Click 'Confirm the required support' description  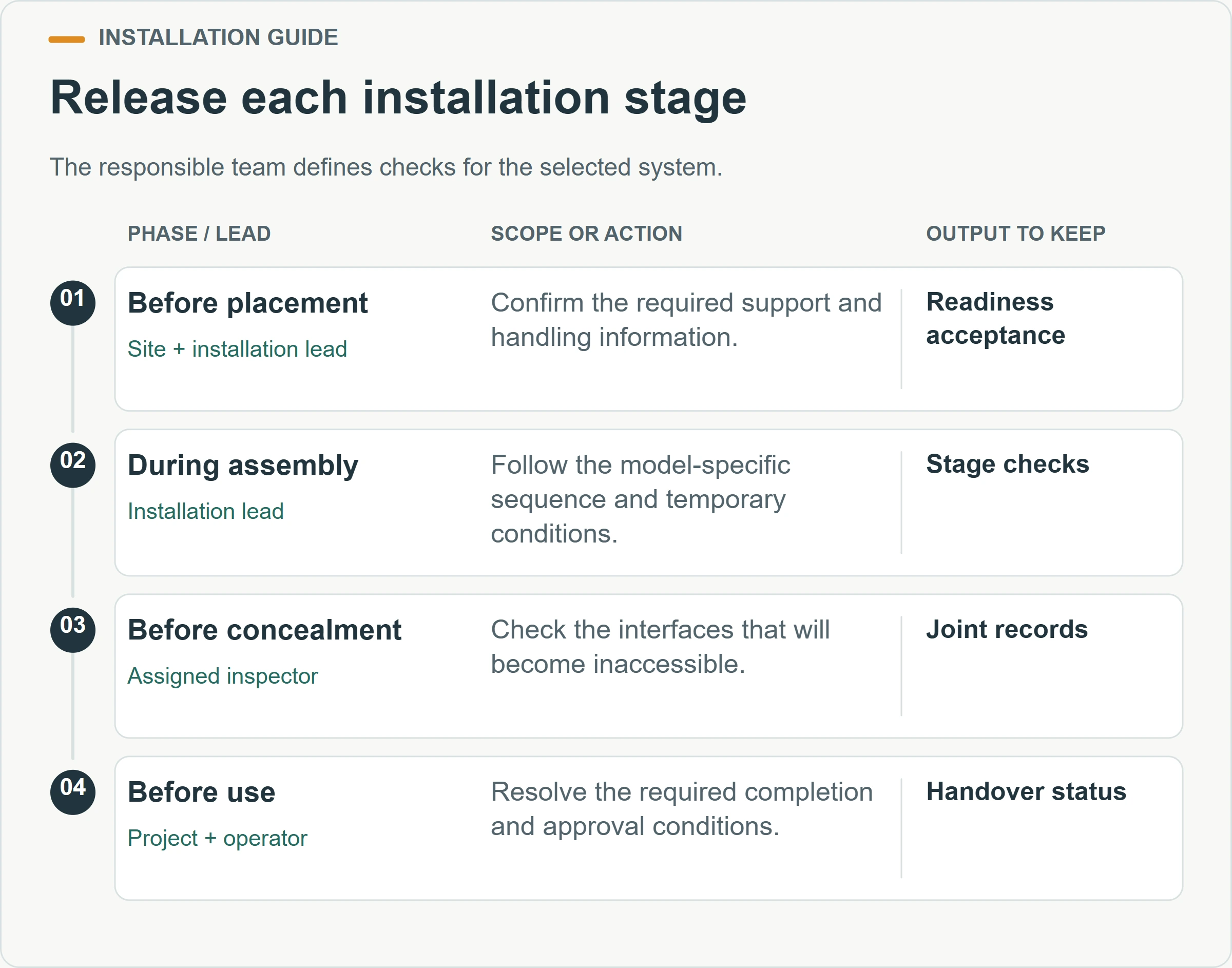(x=686, y=320)
